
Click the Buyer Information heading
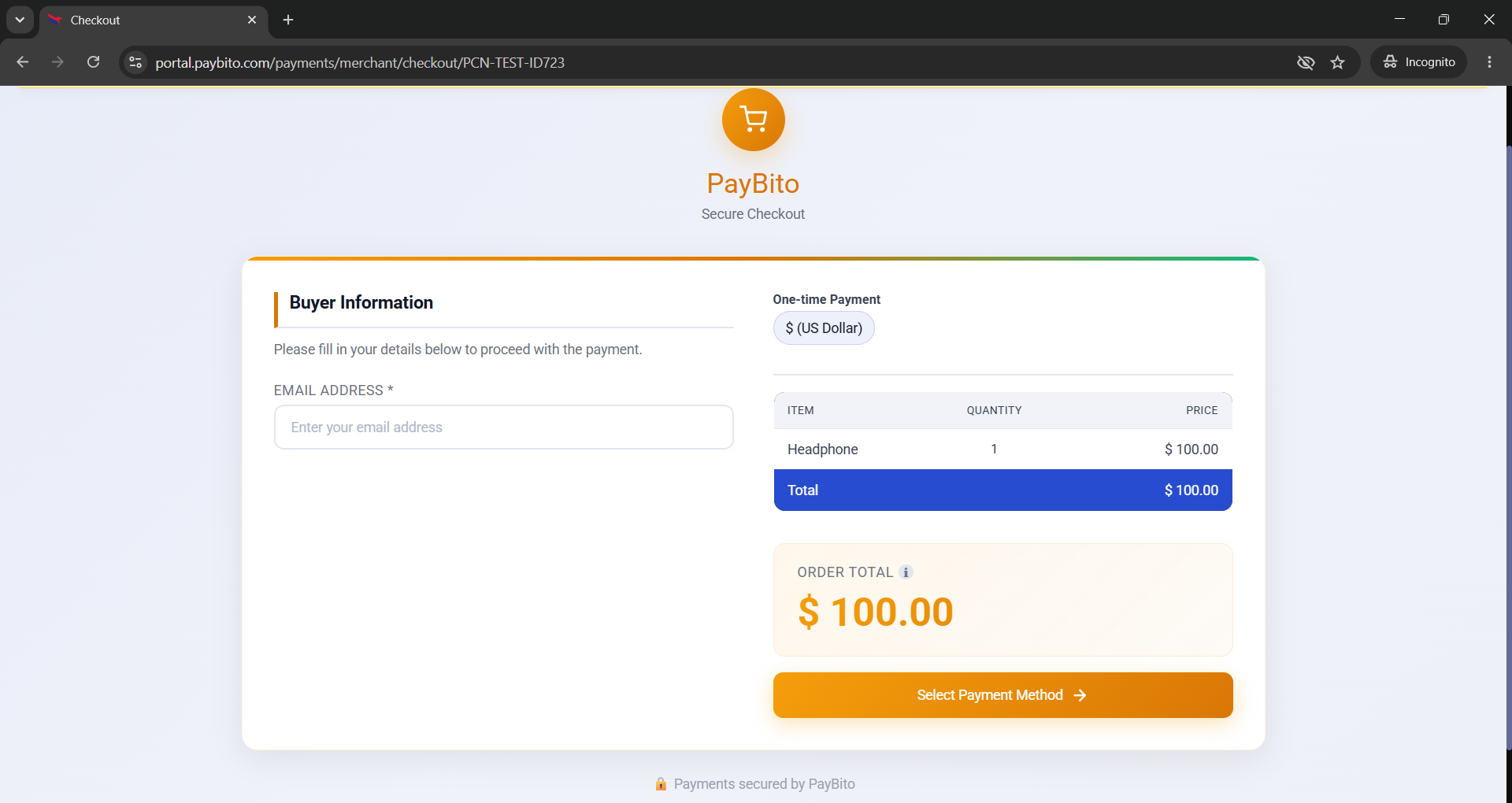tap(361, 303)
